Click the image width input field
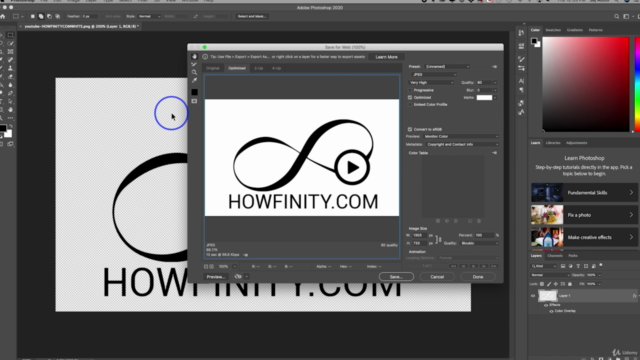The width and height of the screenshot is (640, 360). point(420,236)
